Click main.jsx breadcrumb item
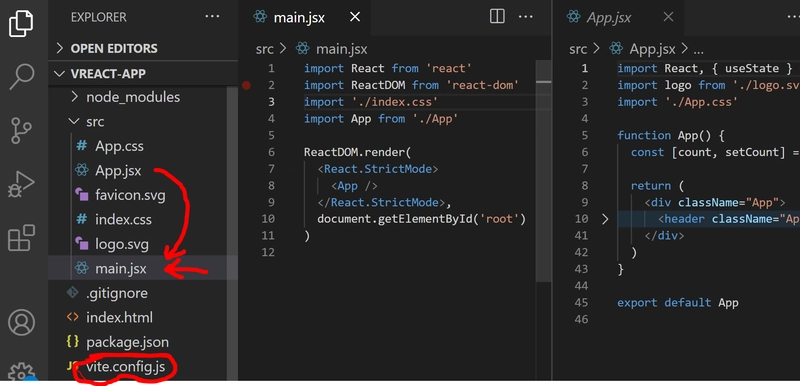The image size is (800, 386). click(341, 49)
